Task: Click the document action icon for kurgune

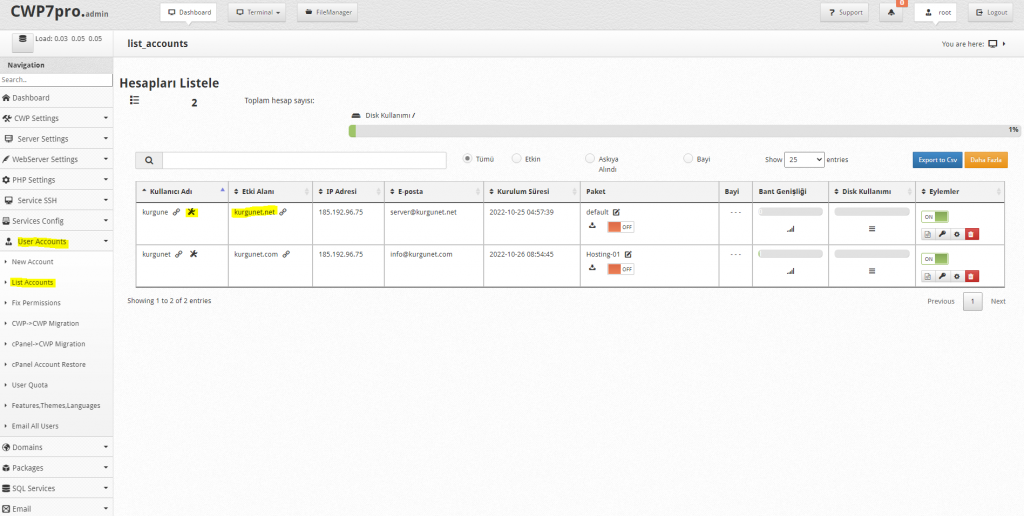Action: 927,234
